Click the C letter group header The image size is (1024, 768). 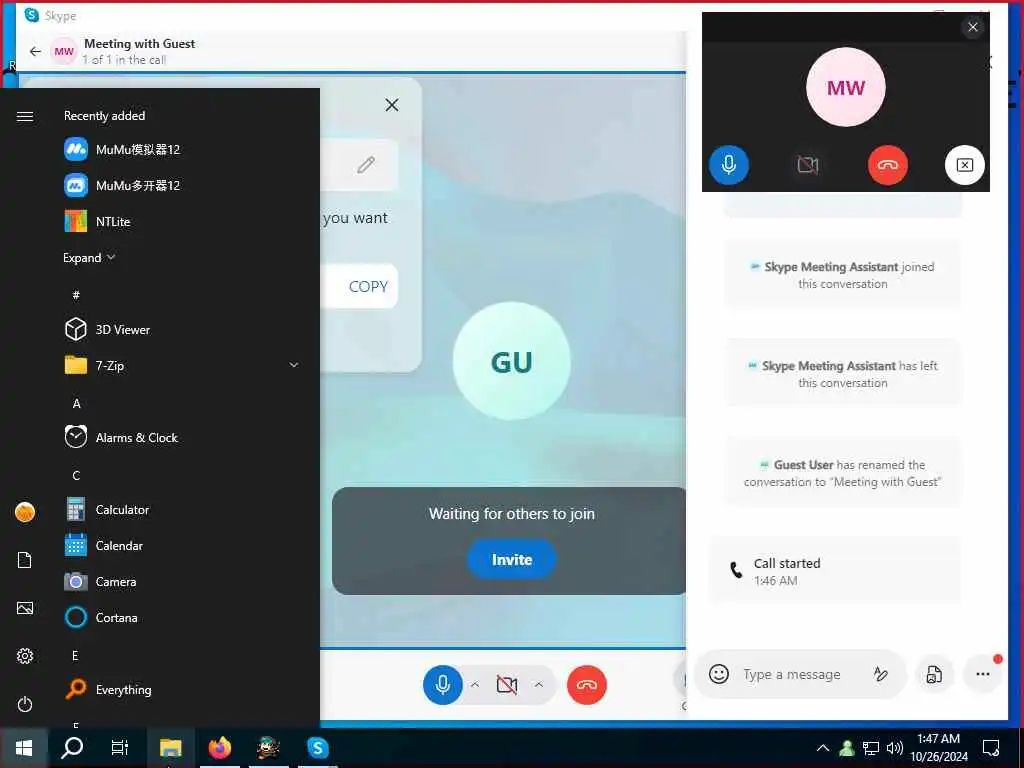(76, 475)
